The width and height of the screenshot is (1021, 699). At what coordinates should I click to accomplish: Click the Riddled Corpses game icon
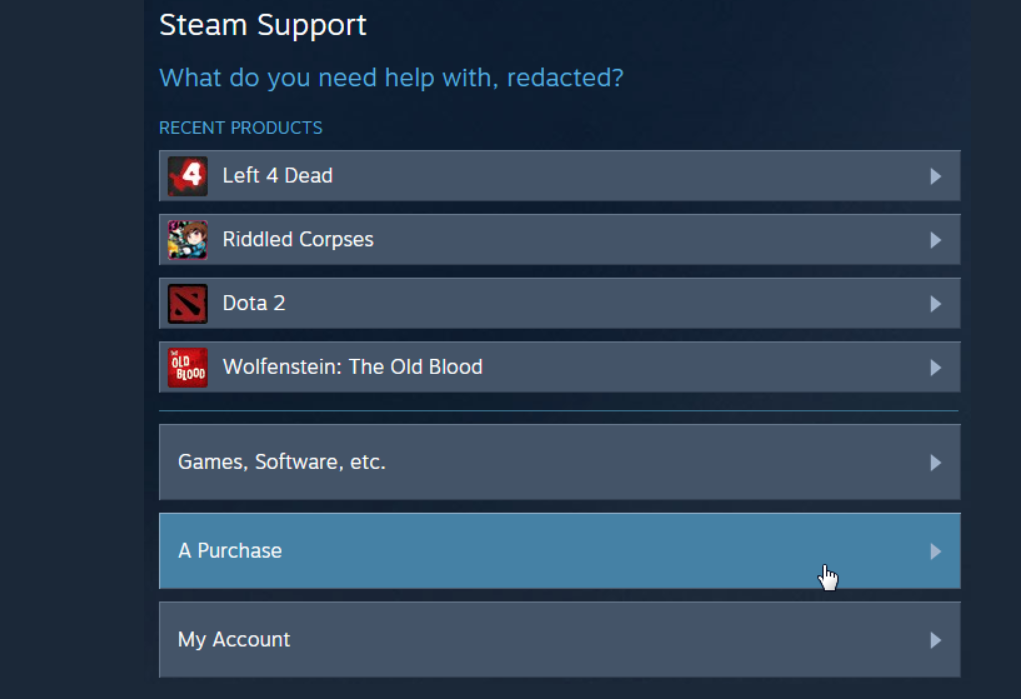[x=188, y=240]
